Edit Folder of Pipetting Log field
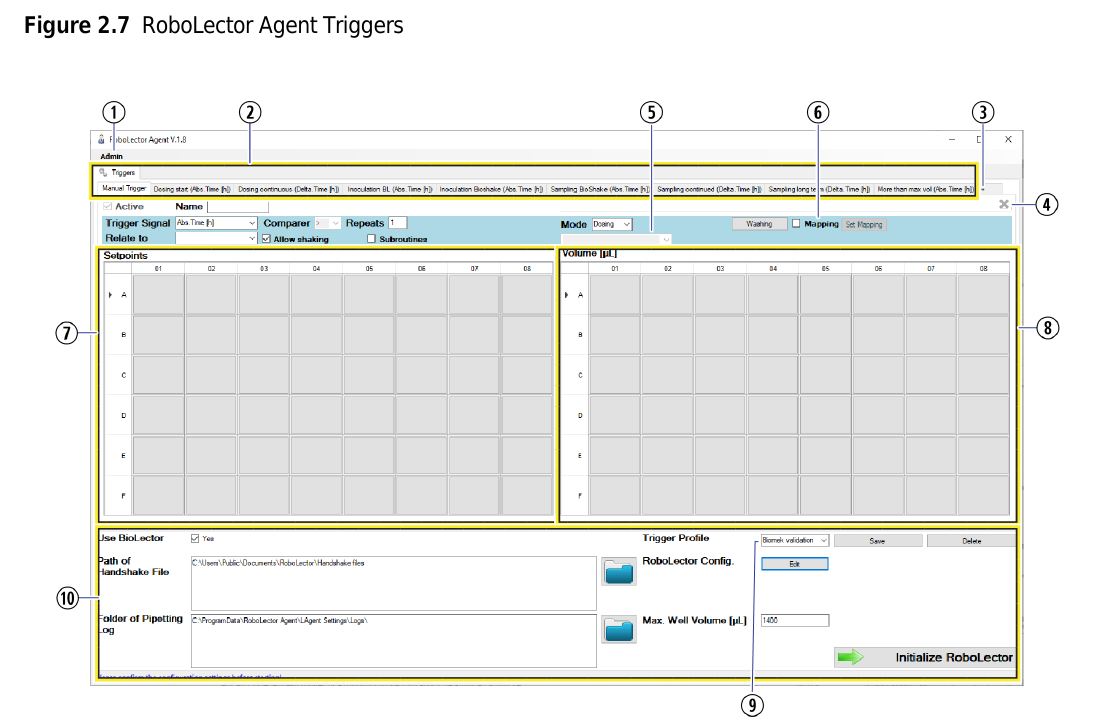Screen dimensions: 1100x720 tap(394, 641)
